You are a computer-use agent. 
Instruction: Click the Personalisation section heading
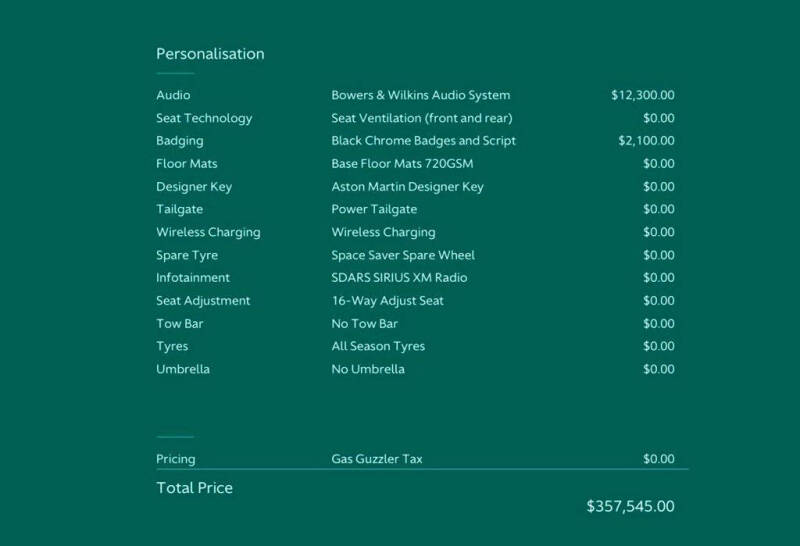[210, 54]
